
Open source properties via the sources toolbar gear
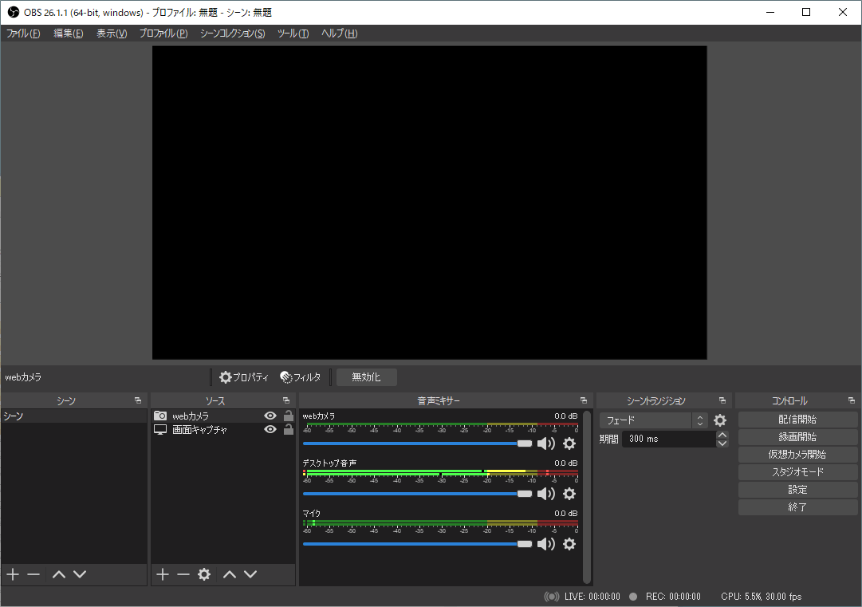(x=203, y=574)
